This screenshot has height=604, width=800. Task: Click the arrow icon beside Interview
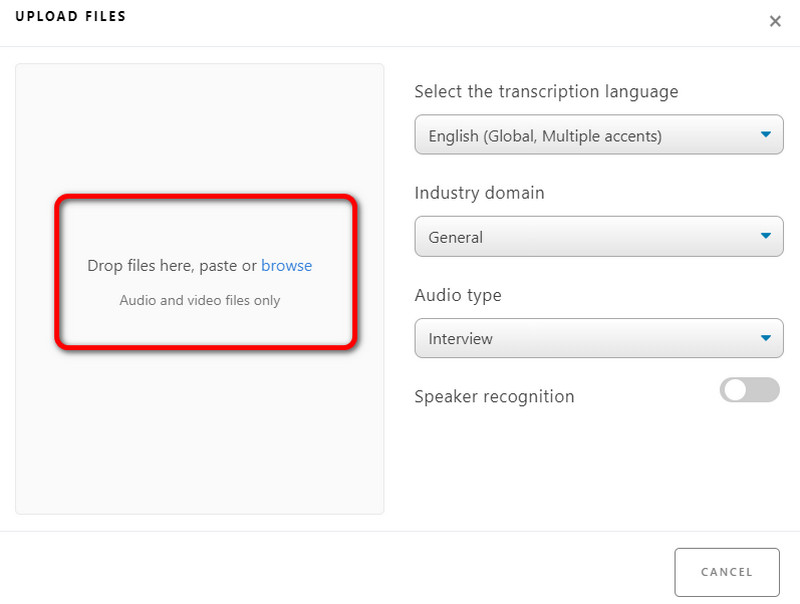tap(765, 339)
